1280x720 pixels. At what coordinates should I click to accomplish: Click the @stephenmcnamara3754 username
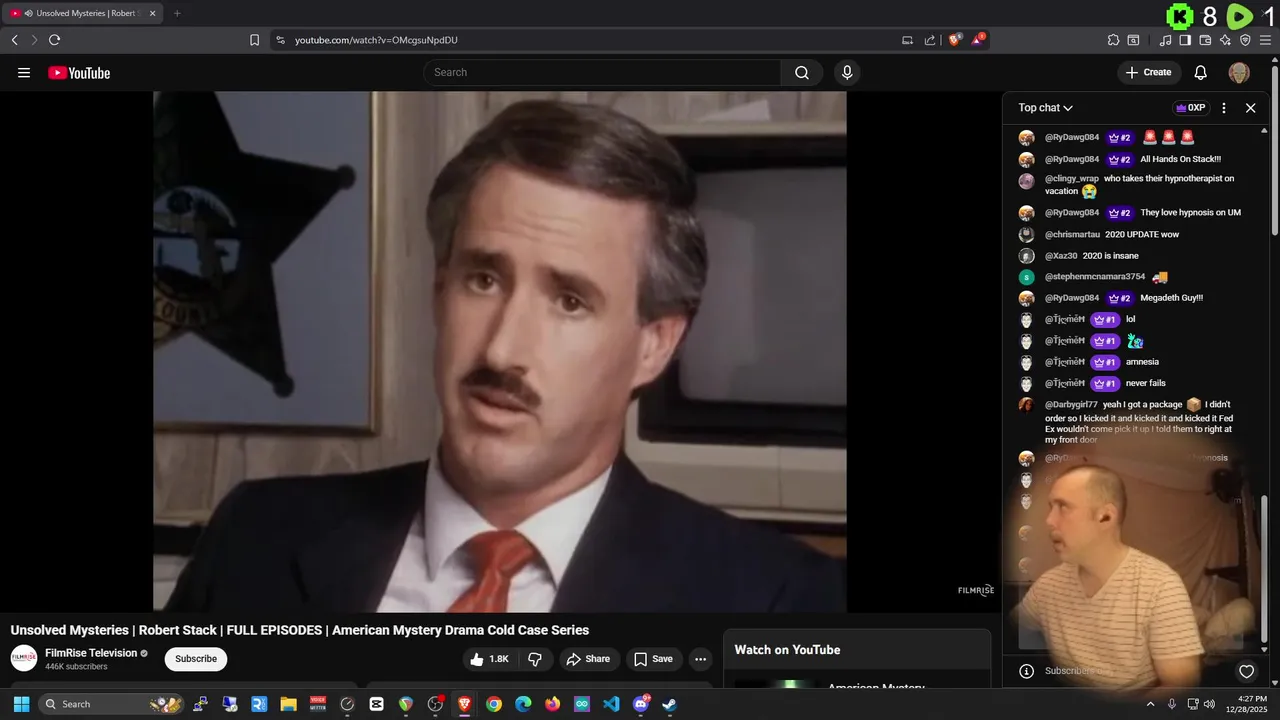1095,277
